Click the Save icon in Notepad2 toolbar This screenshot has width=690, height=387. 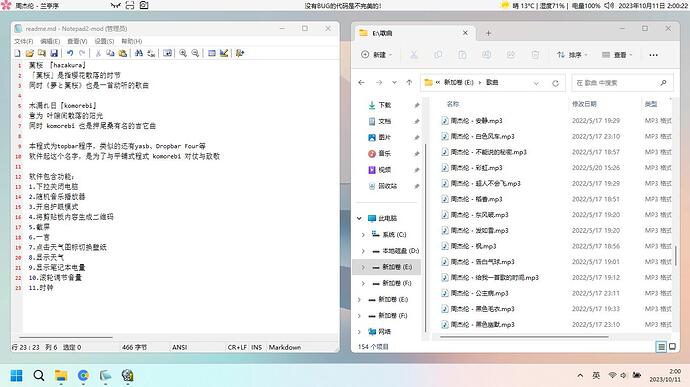click(54, 53)
